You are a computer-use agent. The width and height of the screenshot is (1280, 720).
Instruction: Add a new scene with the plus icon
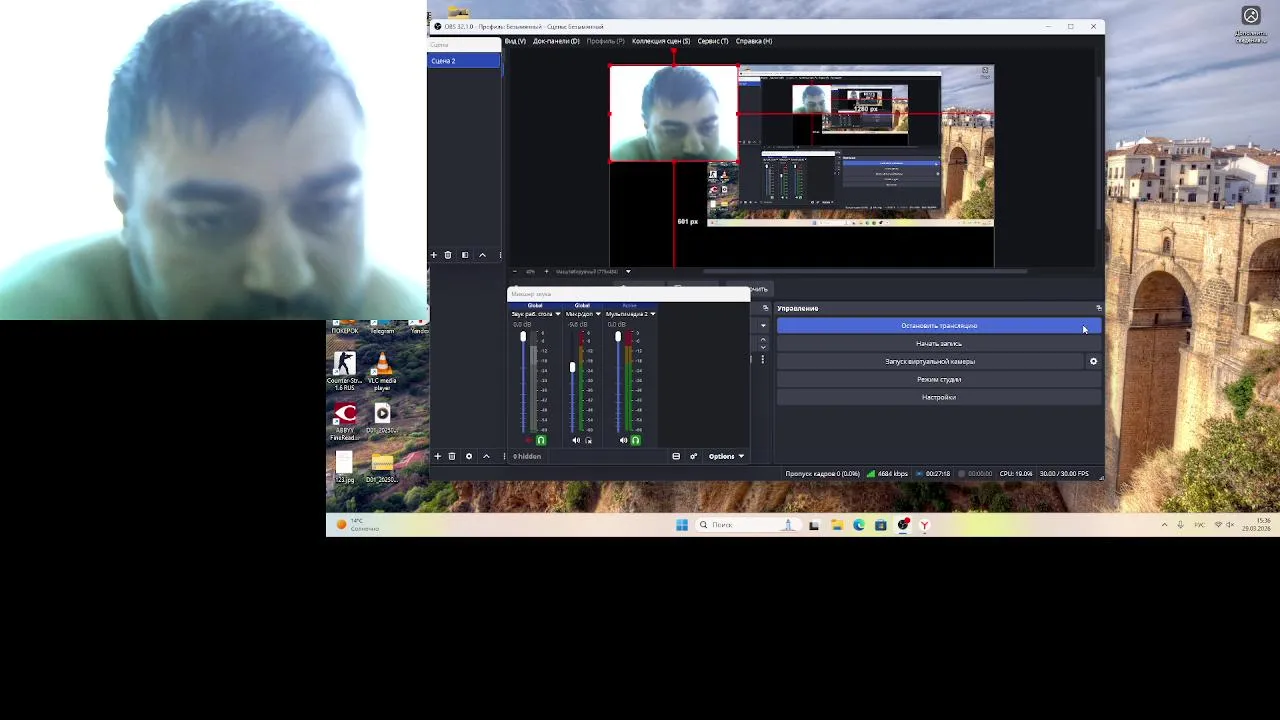[434, 255]
